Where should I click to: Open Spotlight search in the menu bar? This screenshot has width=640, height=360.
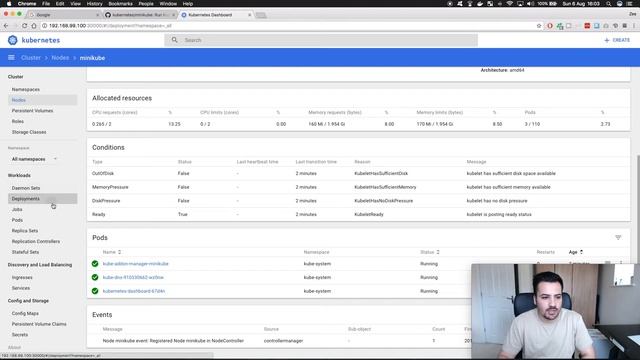[x=609, y=4]
